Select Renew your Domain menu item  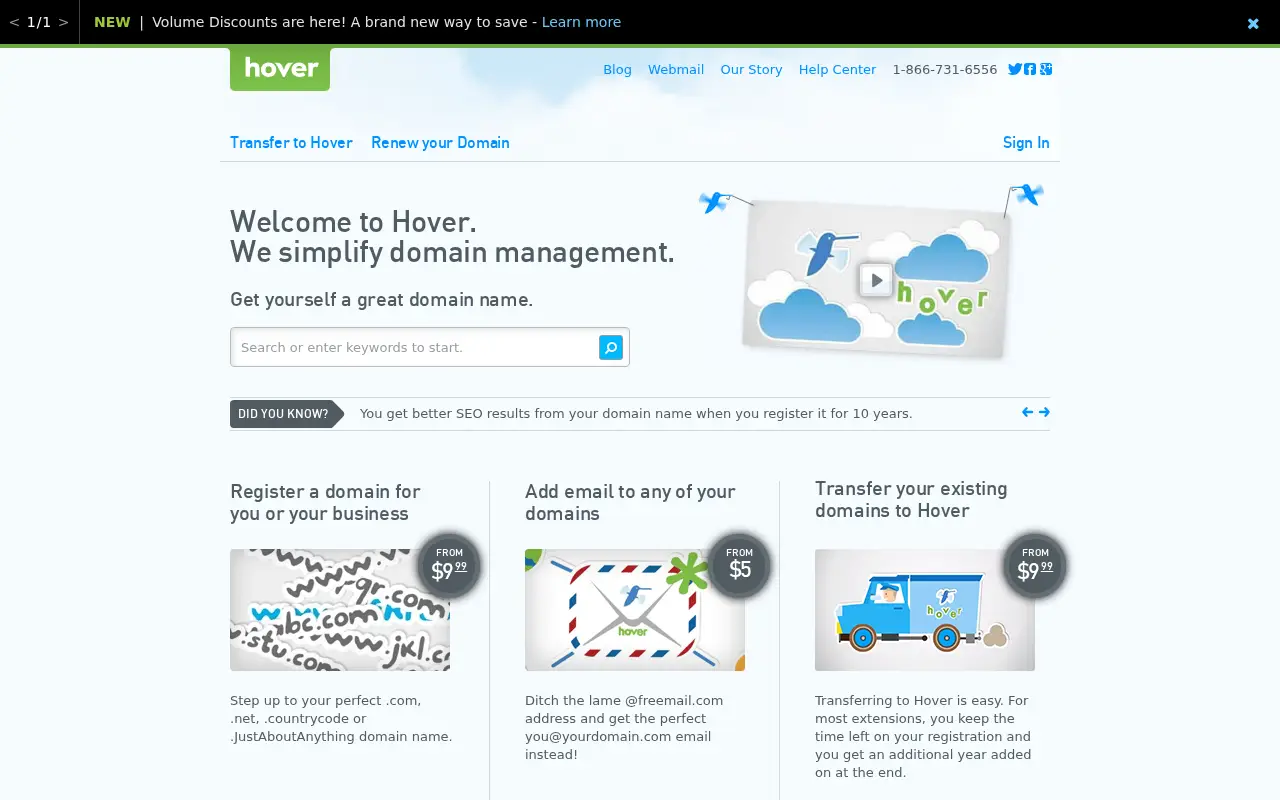440,142
